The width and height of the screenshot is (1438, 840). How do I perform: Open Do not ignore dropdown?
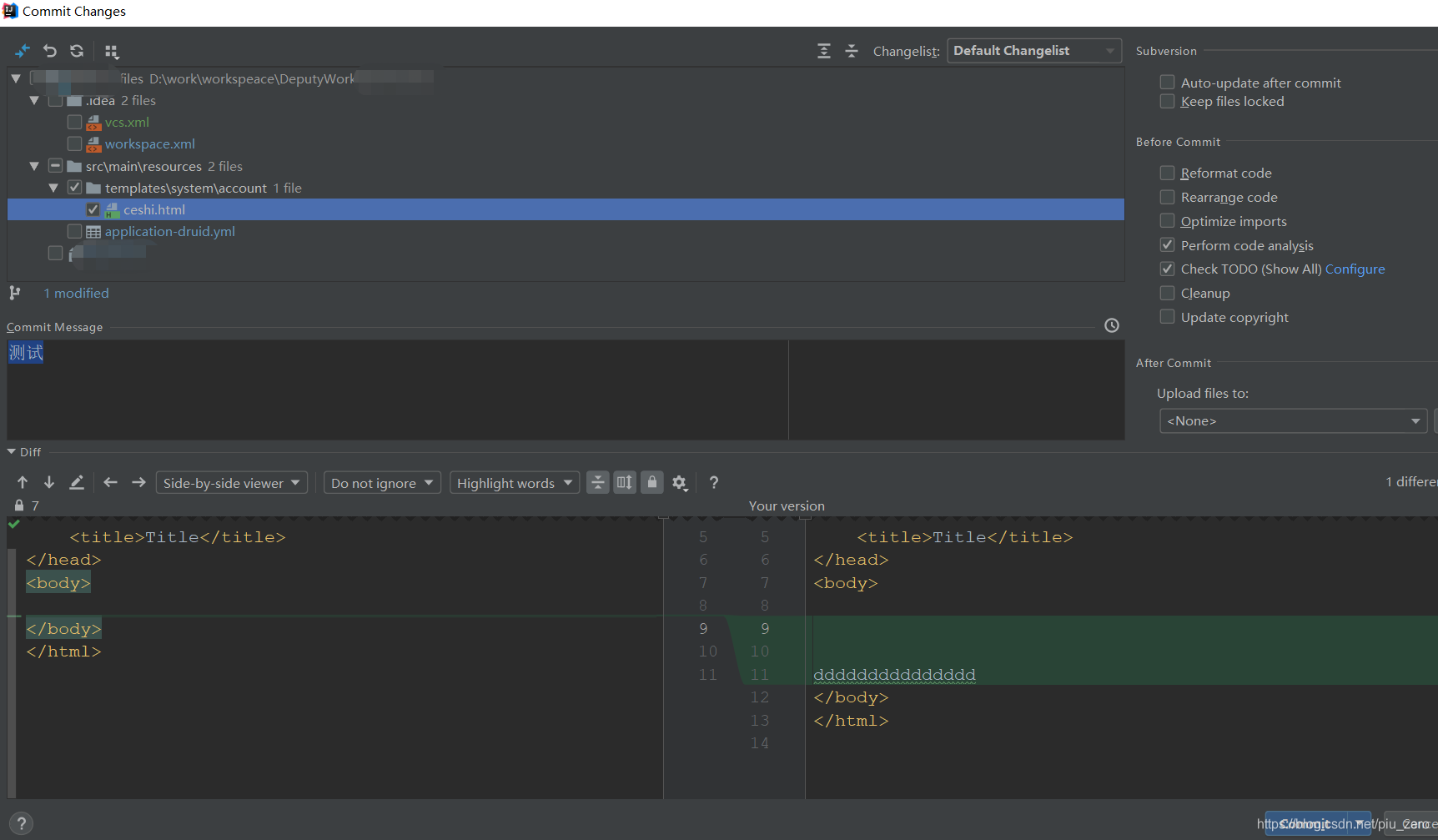[382, 483]
